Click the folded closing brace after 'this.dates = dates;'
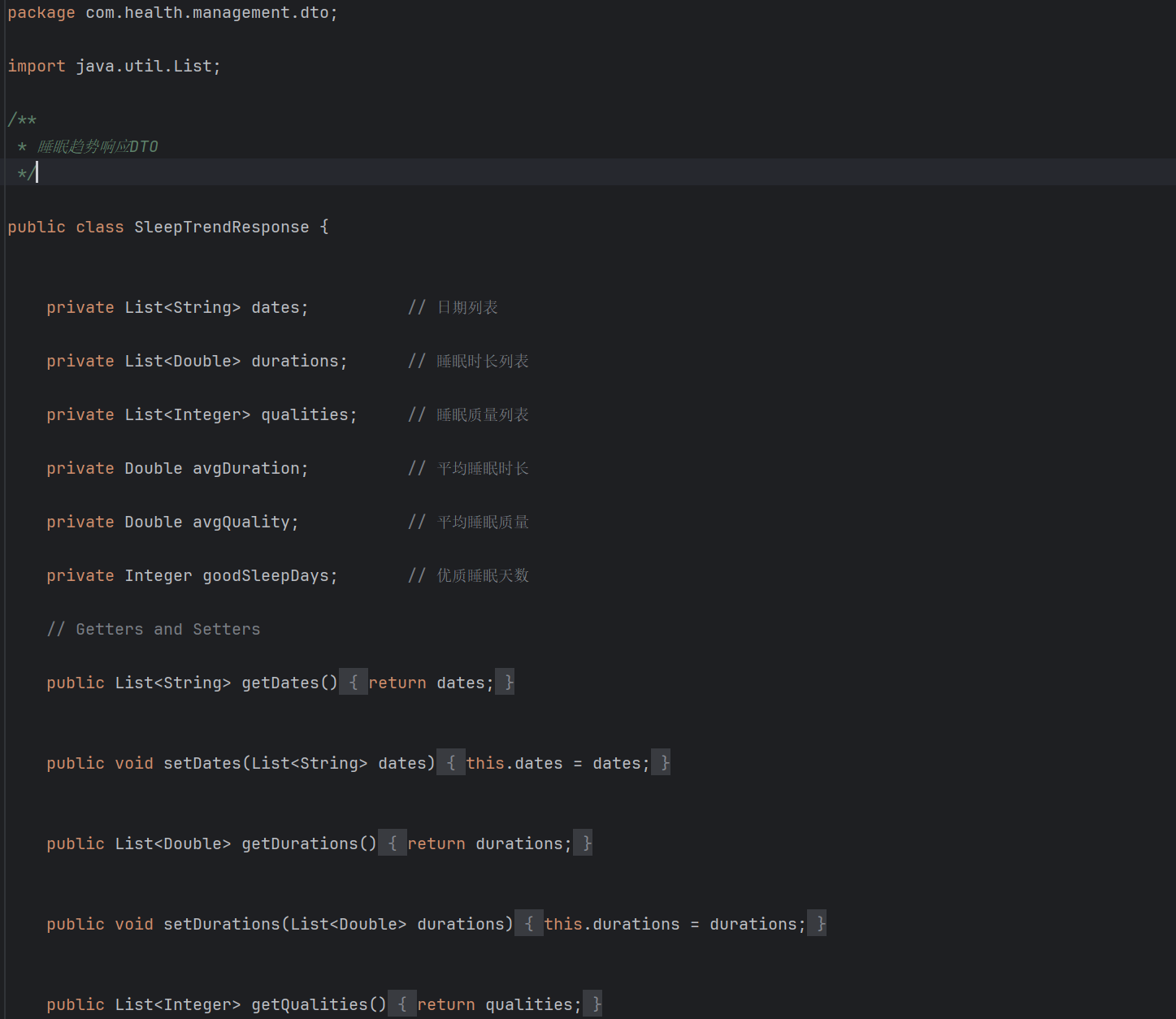The height and width of the screenshot is (1019, 1176). [x=661, y=763]
